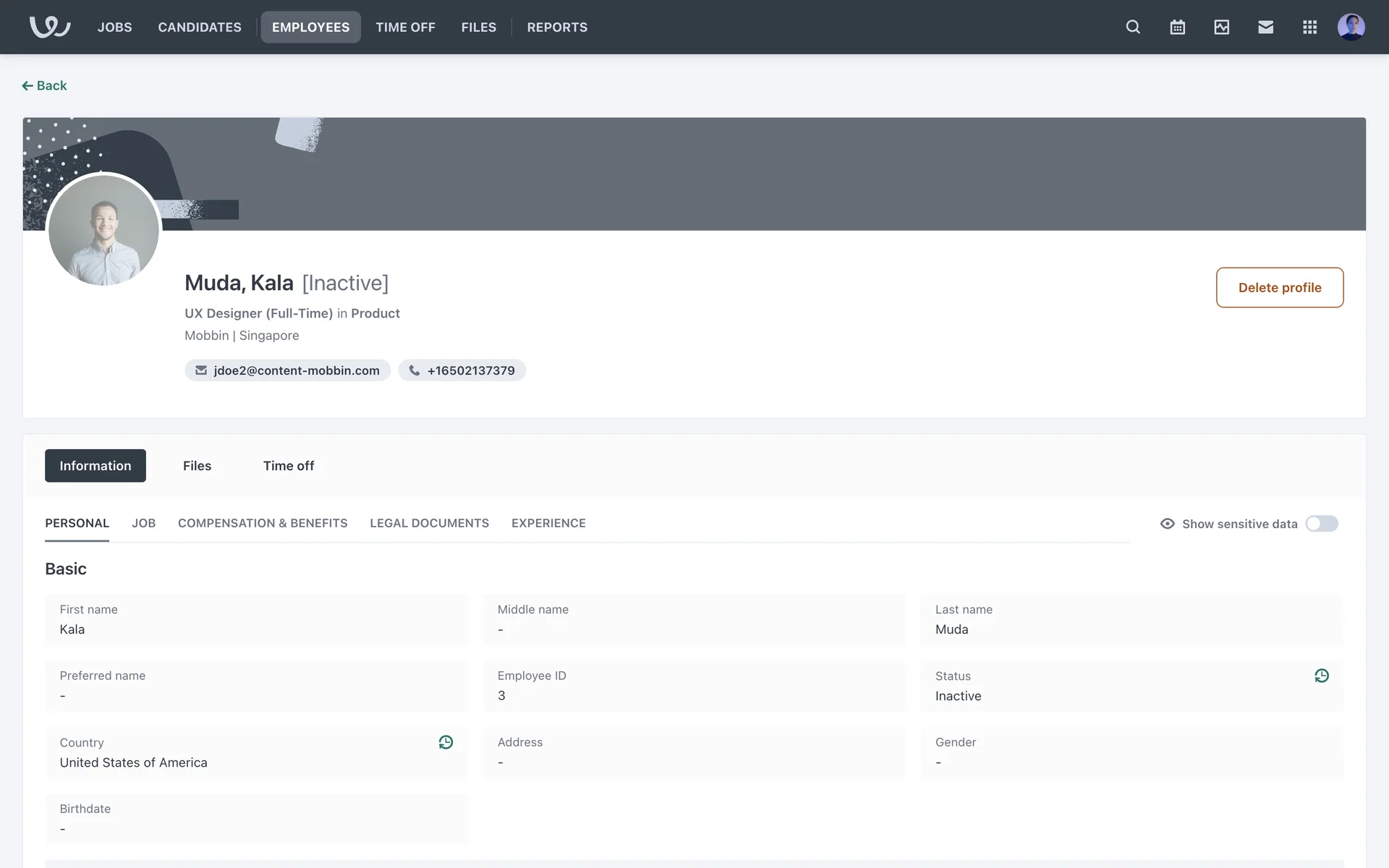
Task: Open the apps grid icon
Action: click(x=1309, y=27)
